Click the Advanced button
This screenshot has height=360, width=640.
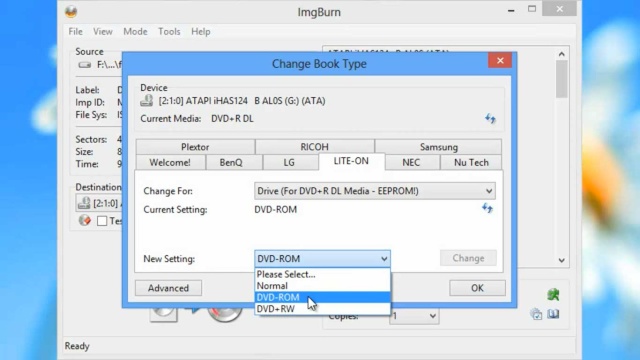coord(168,288)
